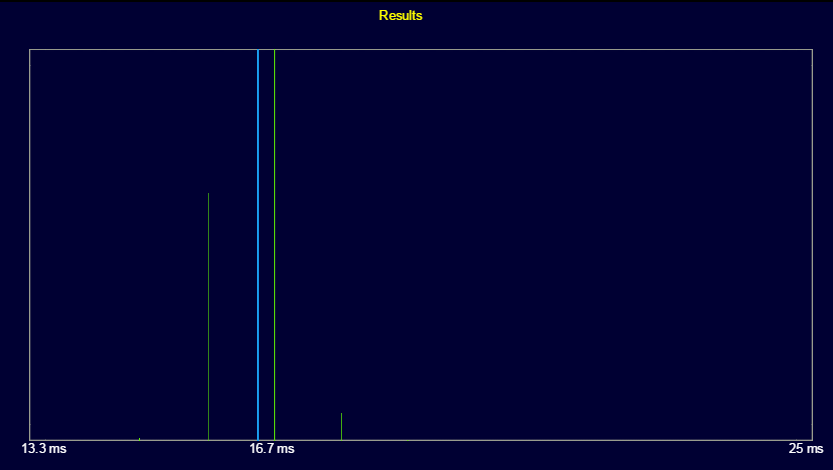Click the short green bar right of 16.7 ms

coord(341,426)
